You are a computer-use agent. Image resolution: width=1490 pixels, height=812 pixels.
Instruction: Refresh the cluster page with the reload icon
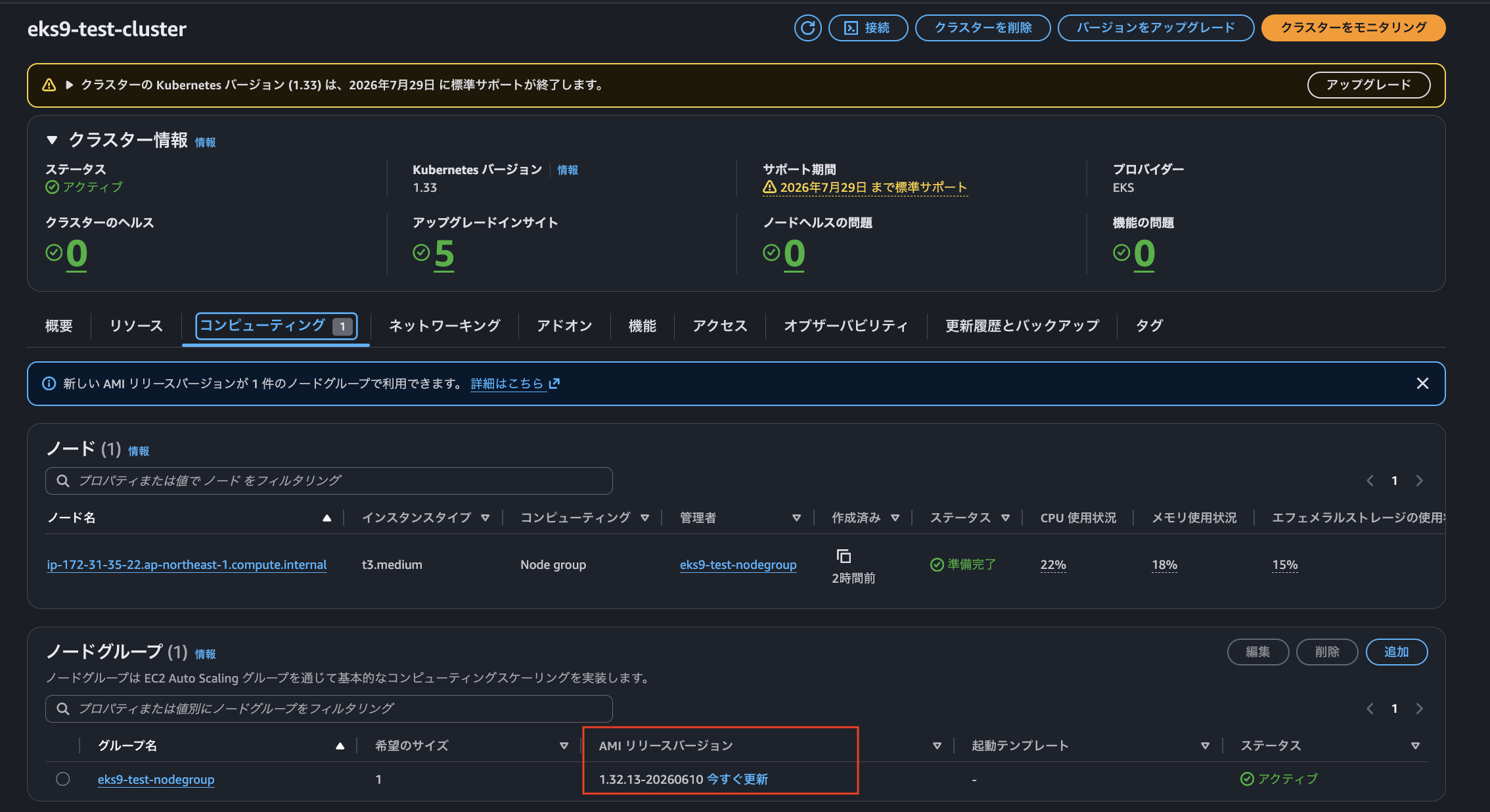tap(807, 28)
